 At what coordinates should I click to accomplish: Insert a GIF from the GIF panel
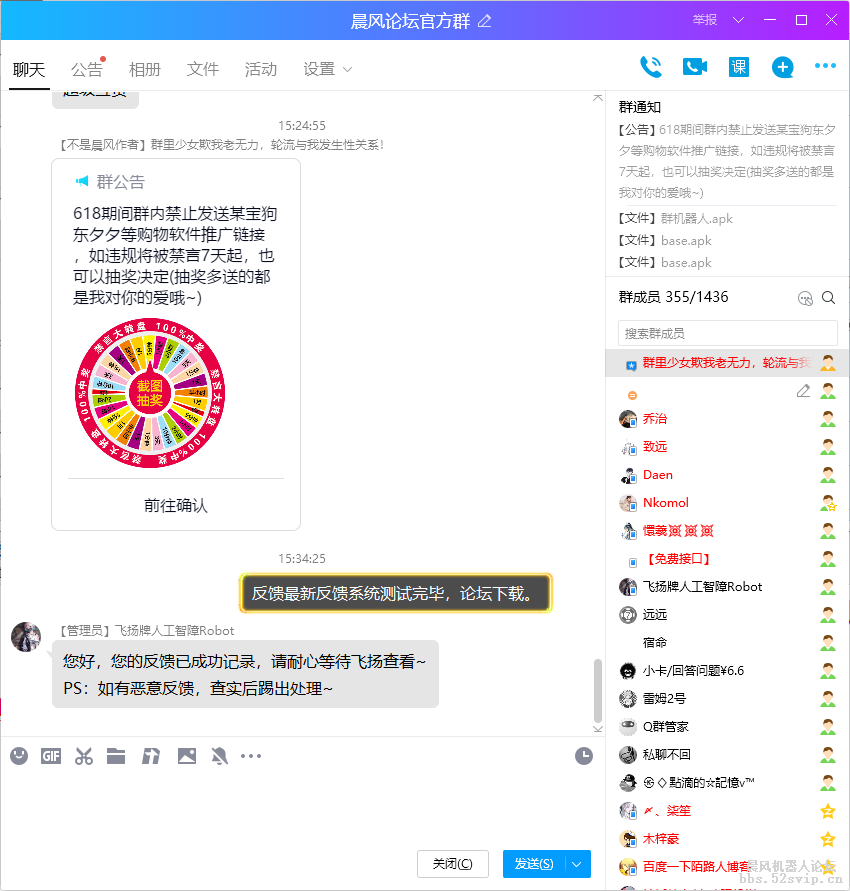click(51, 755)
